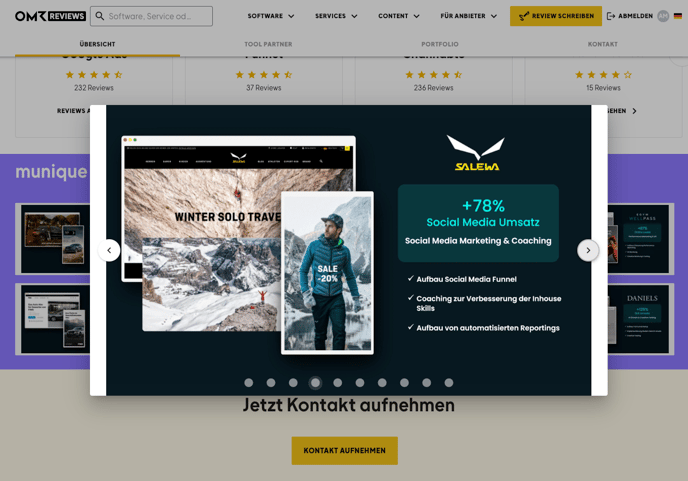Open the user avatar profile icon
Viewport: 688px width, 481px height.
pos(663,16)
